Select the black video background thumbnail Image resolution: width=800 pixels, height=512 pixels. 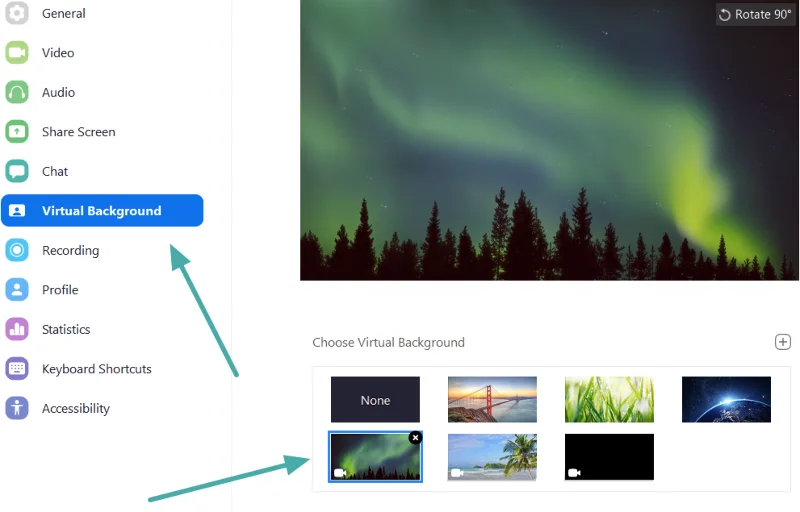tap(609, 457)
